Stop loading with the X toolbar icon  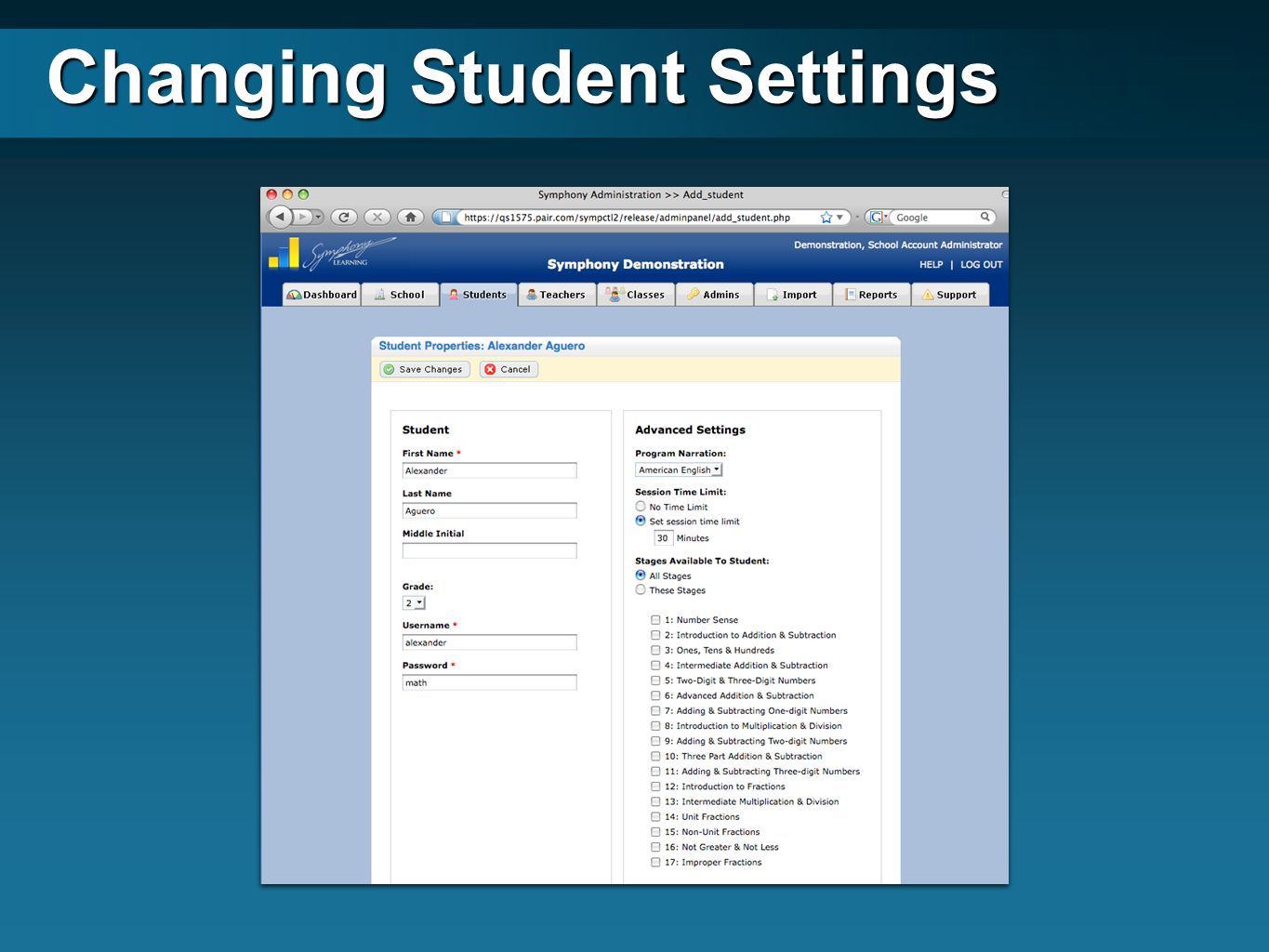(377, 217)
